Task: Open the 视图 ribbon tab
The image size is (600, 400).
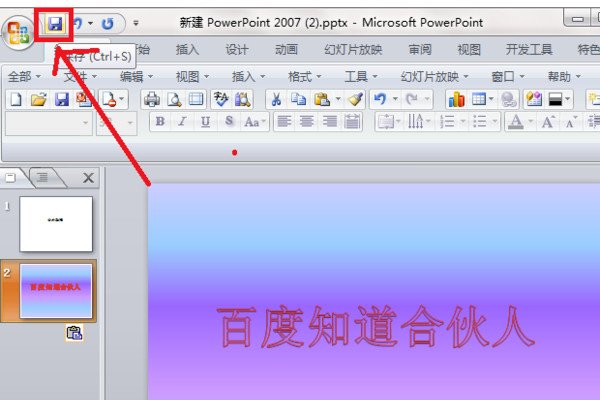Action: click(469, 49)
